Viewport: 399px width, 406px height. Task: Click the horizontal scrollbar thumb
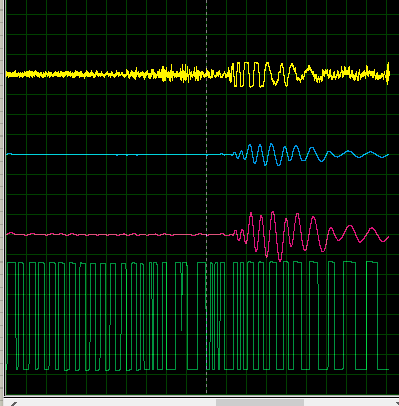[x=260, y=403]
